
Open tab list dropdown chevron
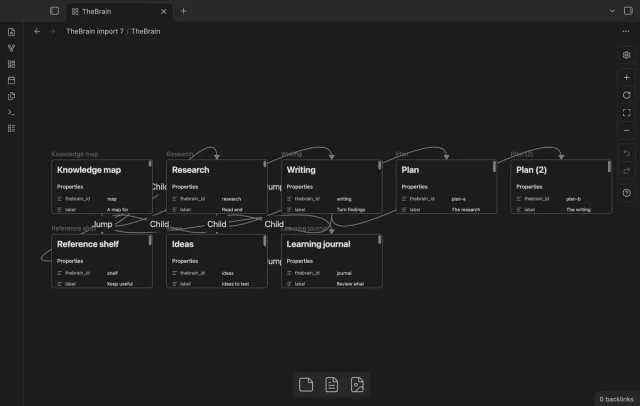pos(612,11)
